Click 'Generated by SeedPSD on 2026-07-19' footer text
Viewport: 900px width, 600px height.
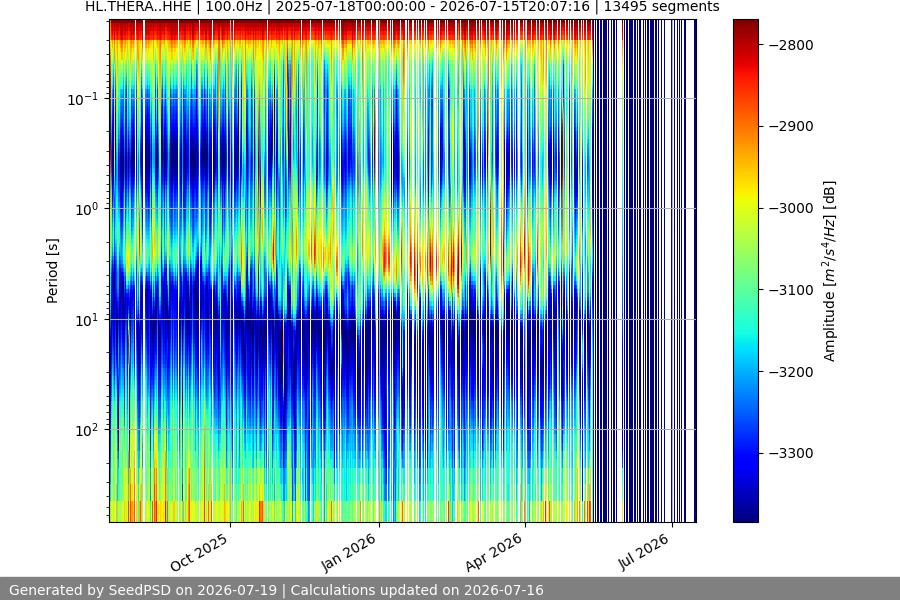(143, 590)
